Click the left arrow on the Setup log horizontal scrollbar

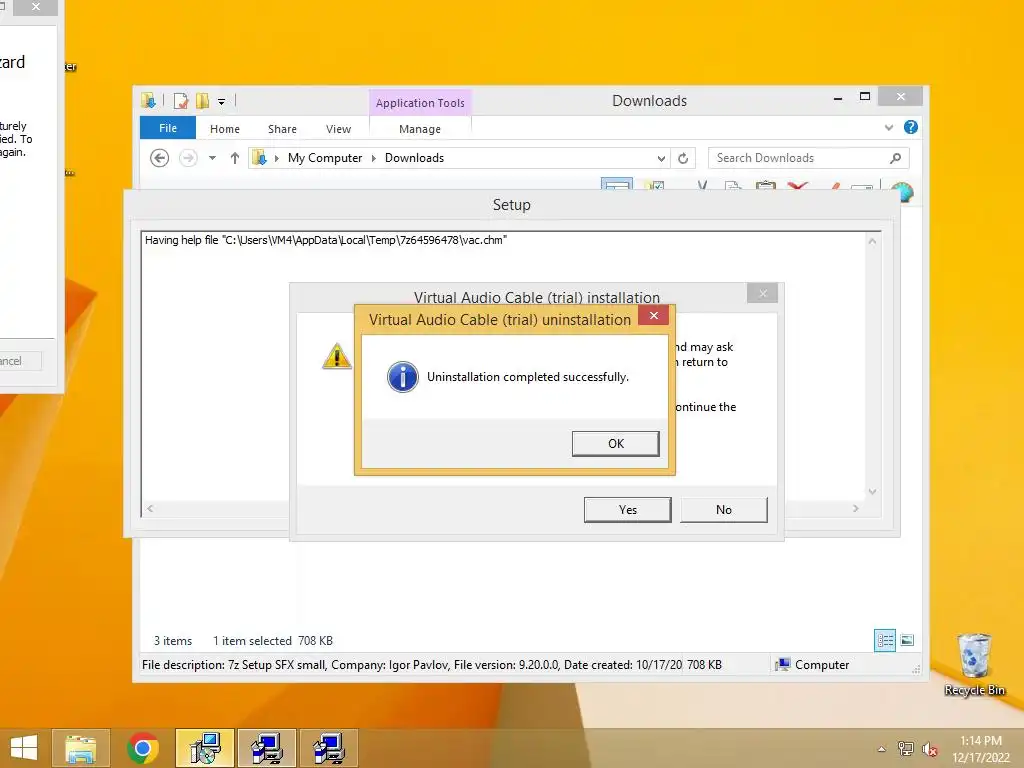pyautogui.click(x=150, y=508)
